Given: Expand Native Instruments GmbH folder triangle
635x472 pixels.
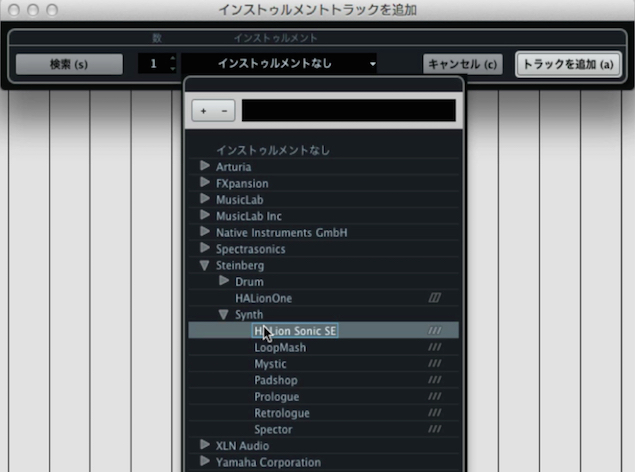Looking at the screenshot, I should (x=205, y=232).
